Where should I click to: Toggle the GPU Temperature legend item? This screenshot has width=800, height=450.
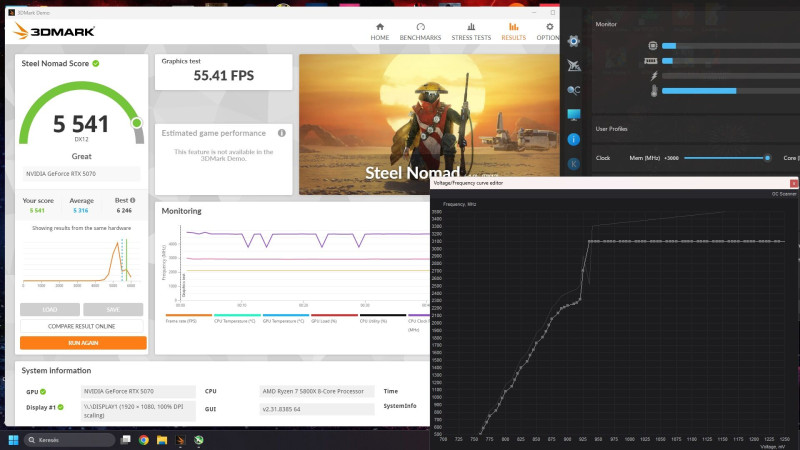coord(286,318)
